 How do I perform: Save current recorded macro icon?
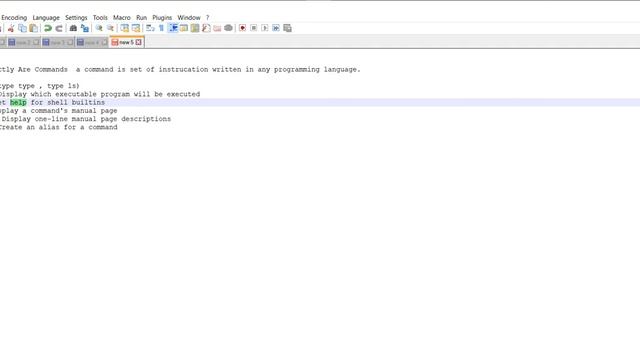[x=287, y=28]
